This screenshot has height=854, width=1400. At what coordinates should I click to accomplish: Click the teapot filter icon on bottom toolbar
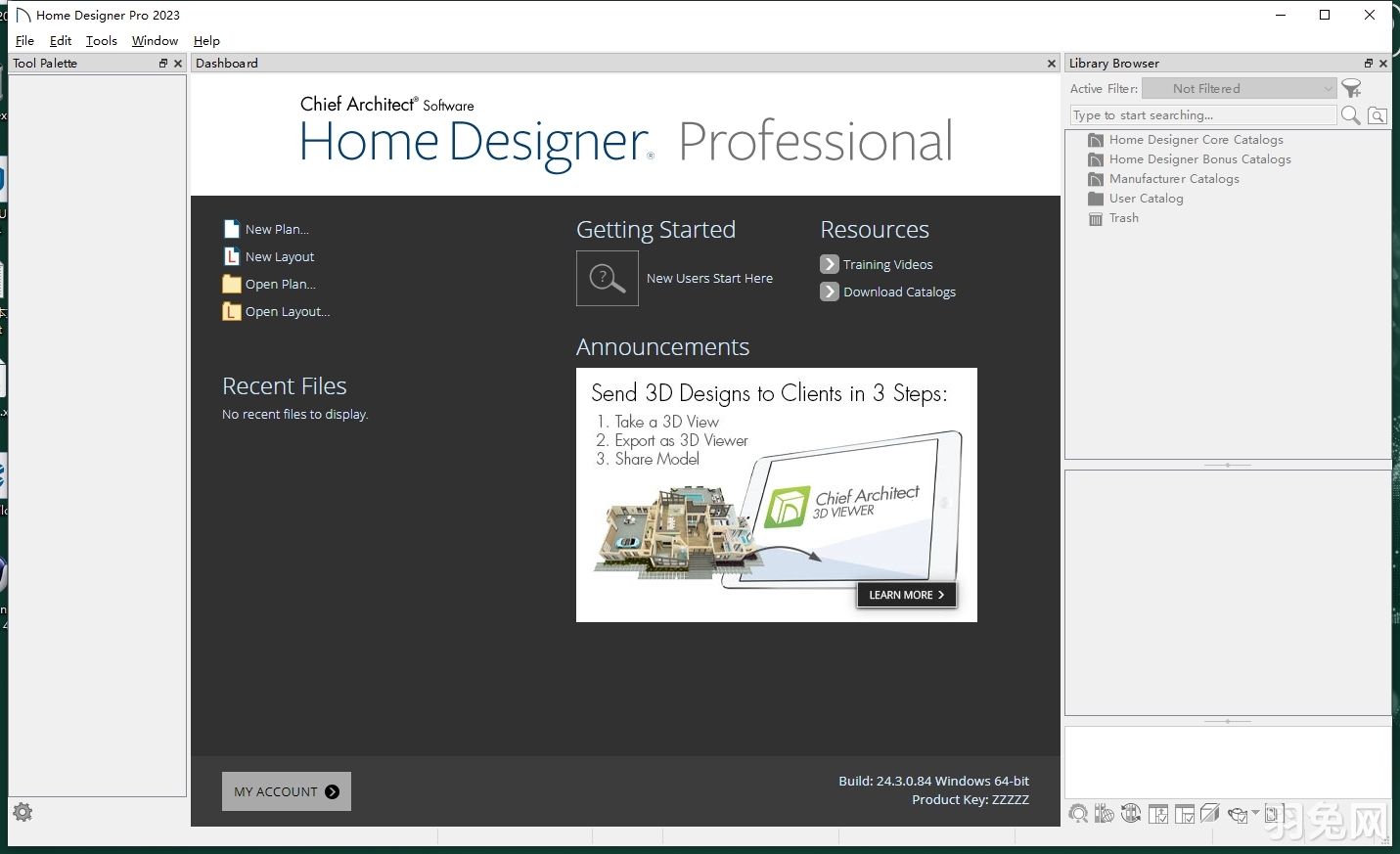(1237, 814)
